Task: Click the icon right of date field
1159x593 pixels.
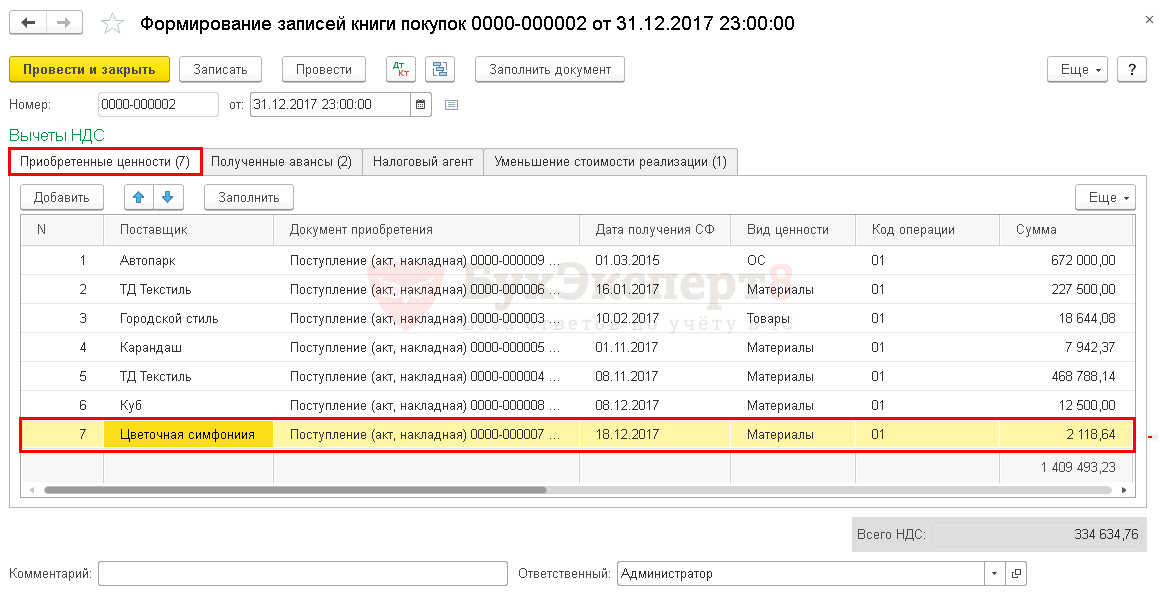Action: (451, 104)
